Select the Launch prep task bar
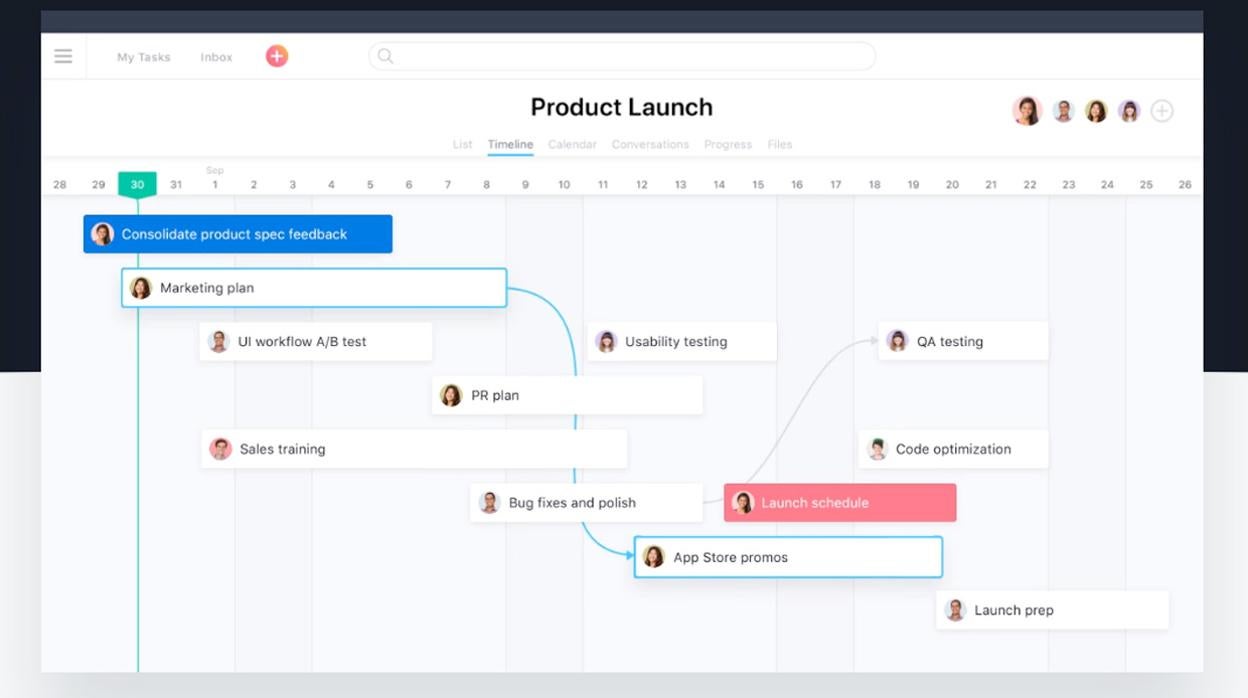1248x698 pixels. (x=1050, y=610)
